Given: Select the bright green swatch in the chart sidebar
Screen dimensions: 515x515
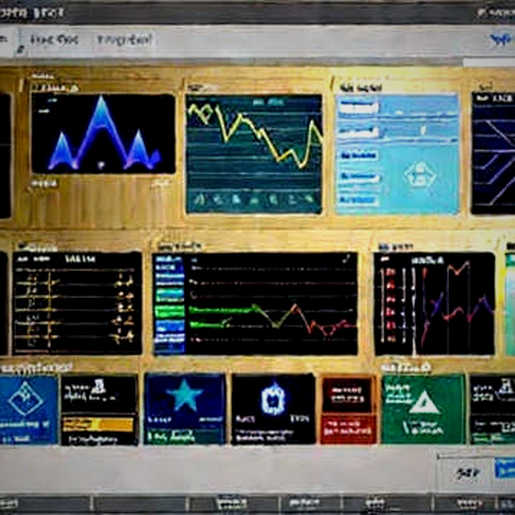Looking at the screenshot, I should (169, 311).
